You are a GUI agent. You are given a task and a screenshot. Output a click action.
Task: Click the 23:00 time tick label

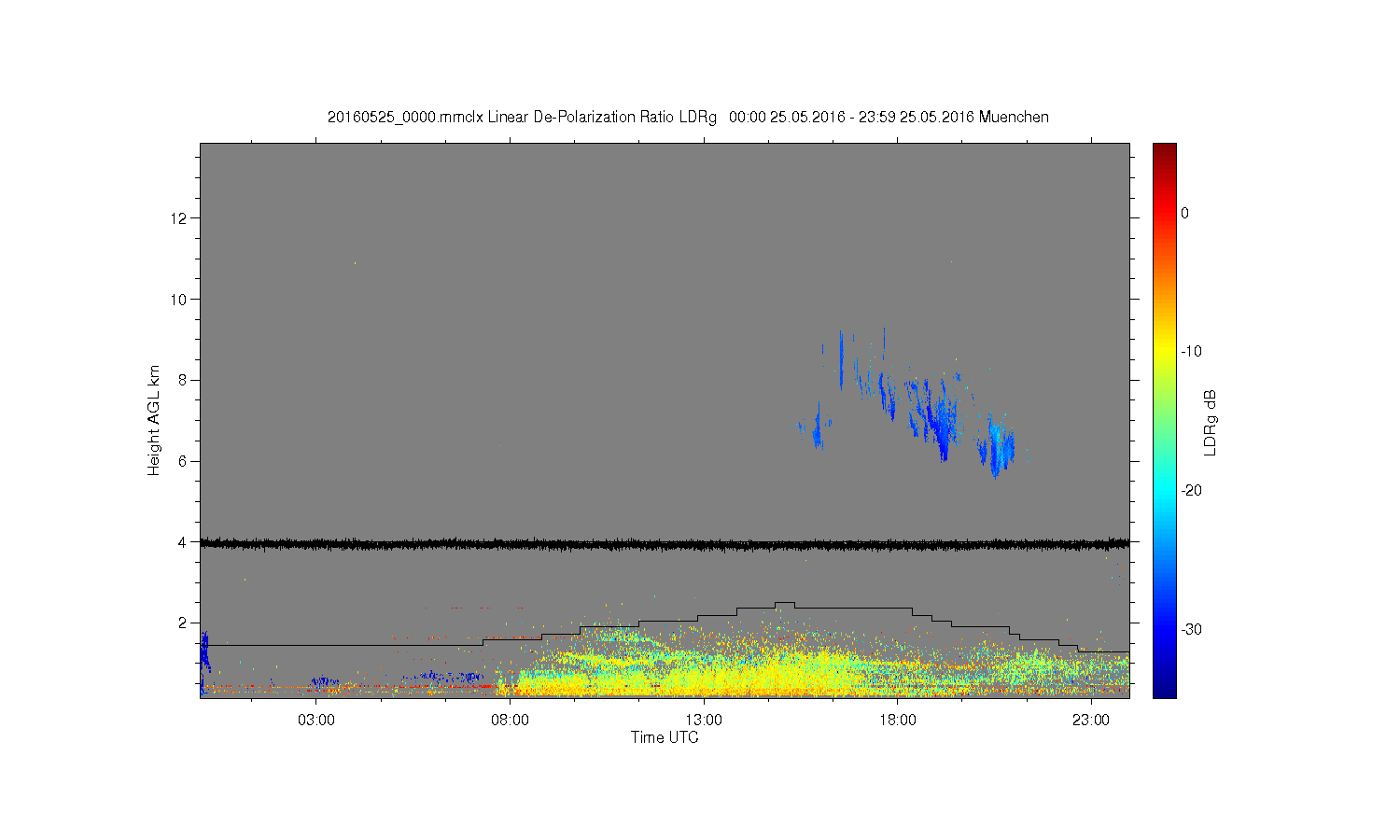[x=1090, y=720]
